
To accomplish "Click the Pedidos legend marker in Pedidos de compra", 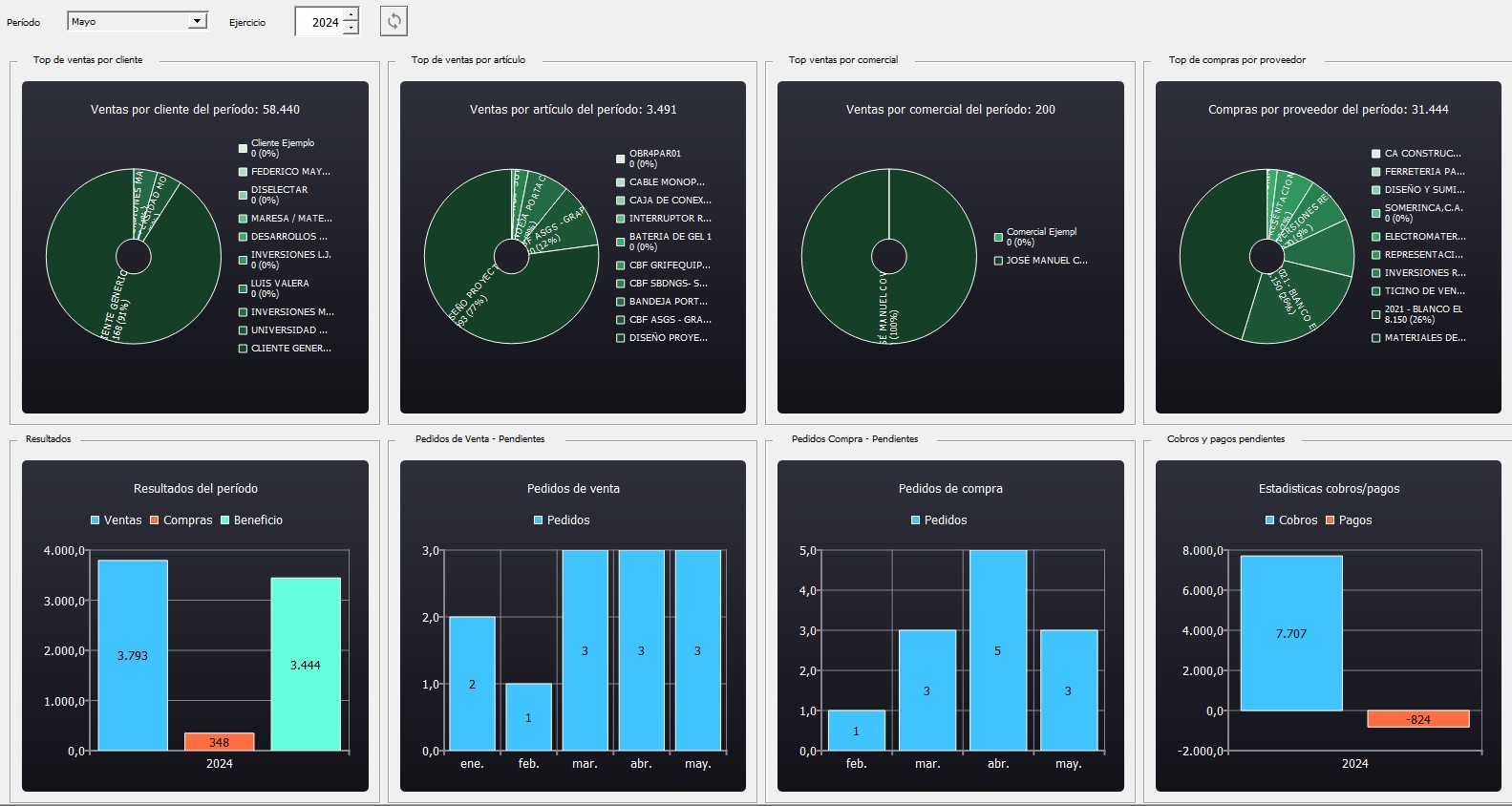I will point(916,520).
